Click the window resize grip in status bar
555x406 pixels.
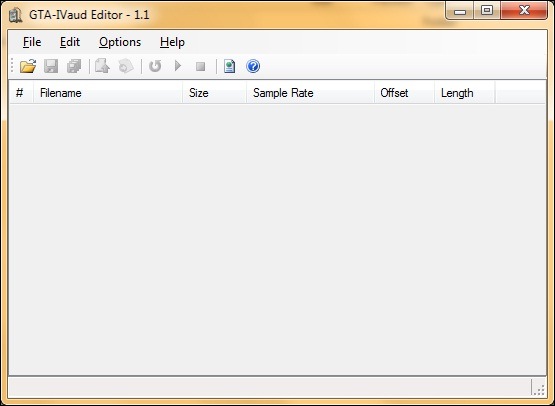(538, 389)
